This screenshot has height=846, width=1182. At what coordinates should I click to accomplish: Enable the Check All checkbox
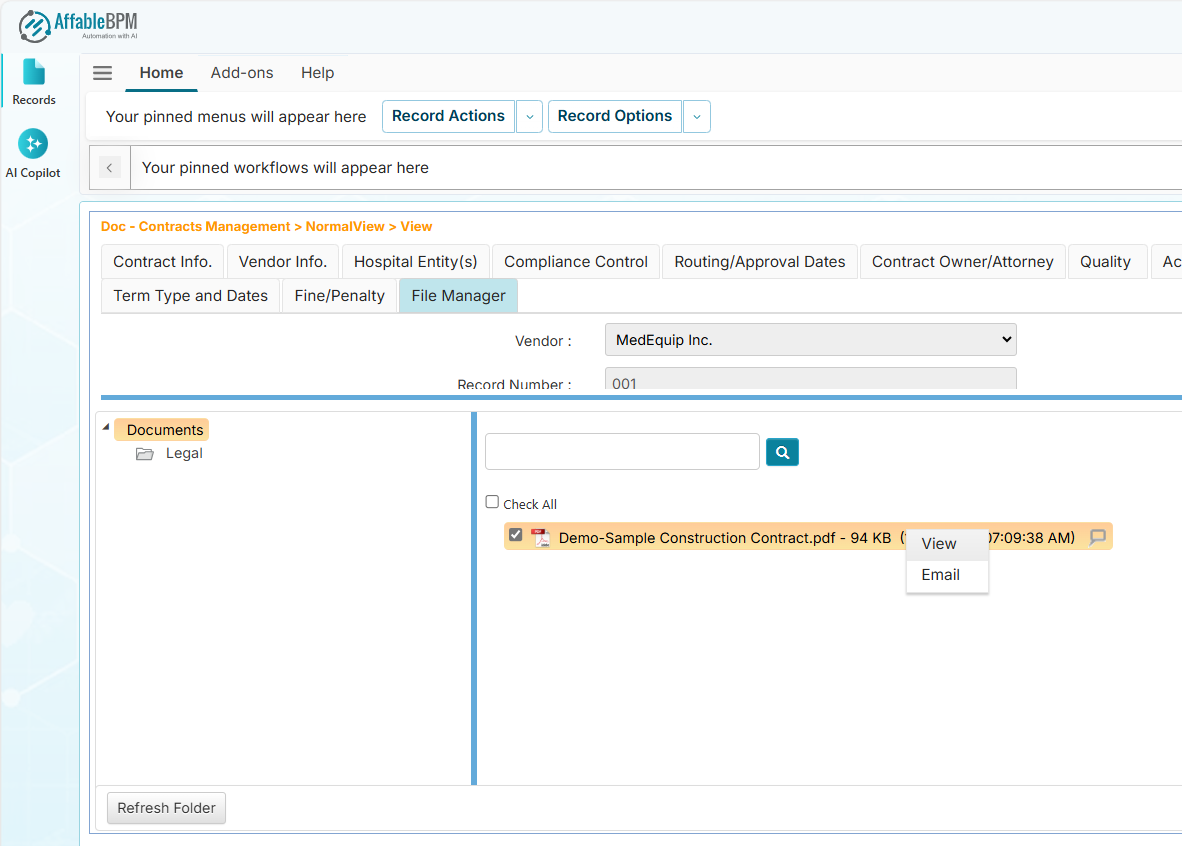(492, 502)
